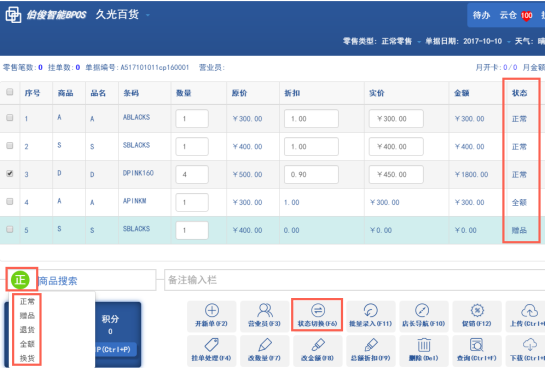This screenshot has height=369, width=545.
Task: Click the 备注输入栏 remarks input field
Action: click(x=355, y=280)
